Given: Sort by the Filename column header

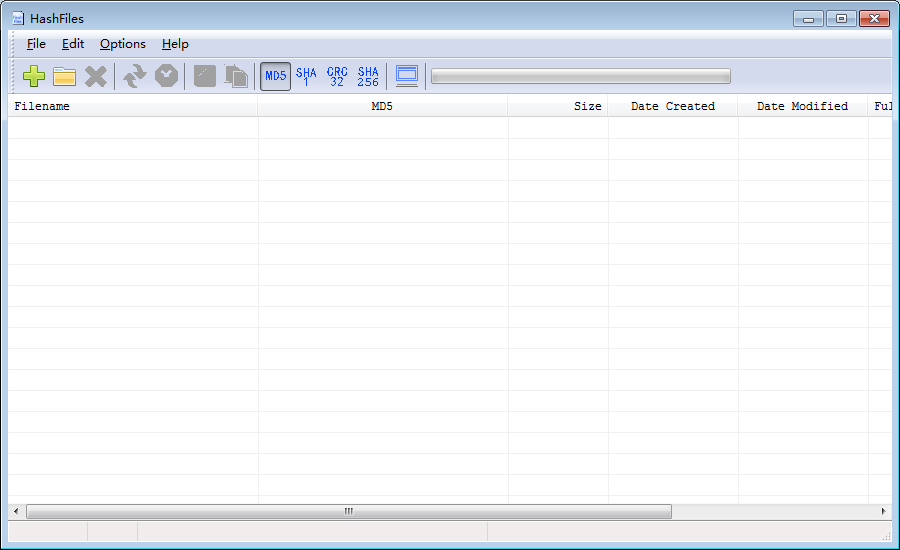Looking at the screenshot, I should 133,106.
